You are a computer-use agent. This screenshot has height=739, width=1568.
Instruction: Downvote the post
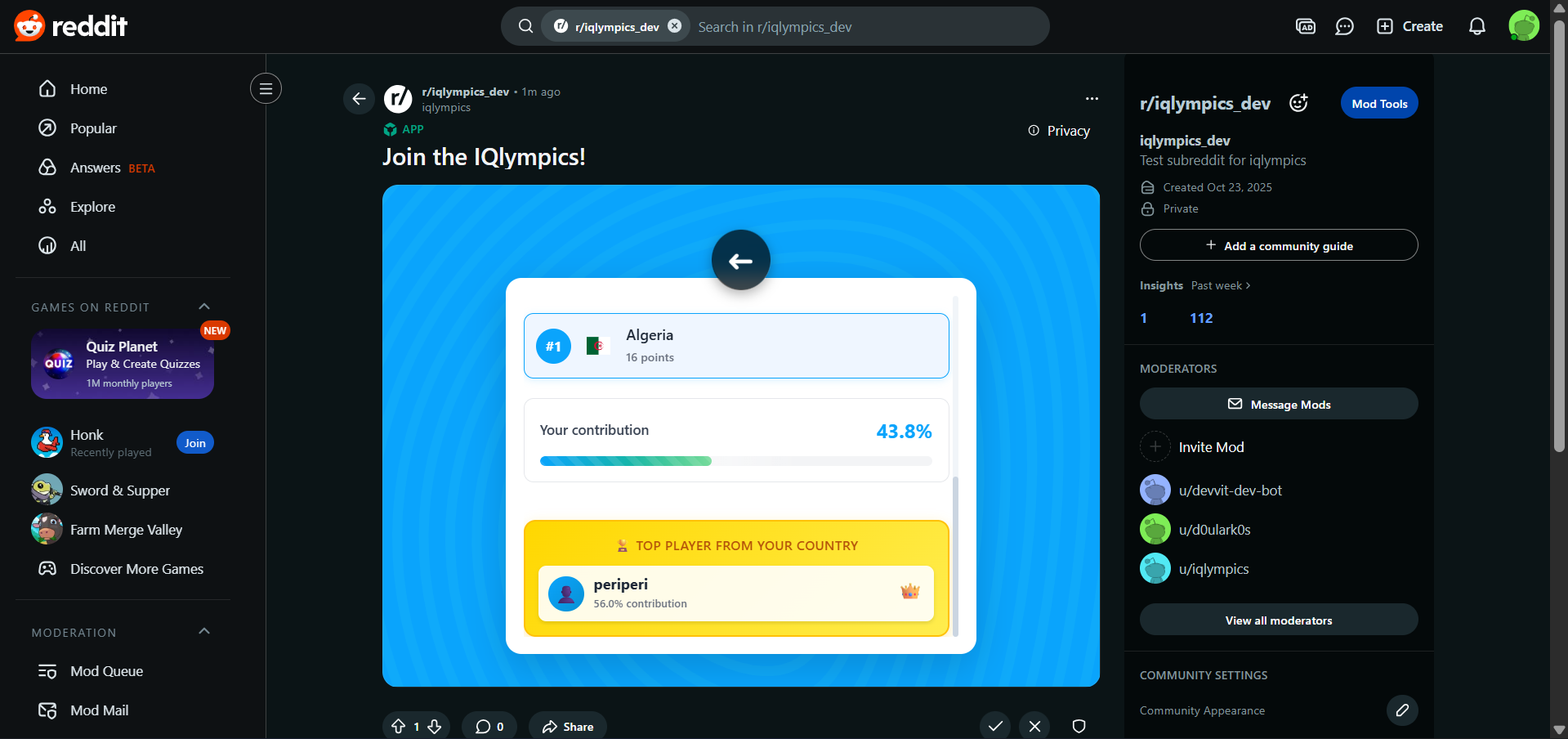point(435,726)
